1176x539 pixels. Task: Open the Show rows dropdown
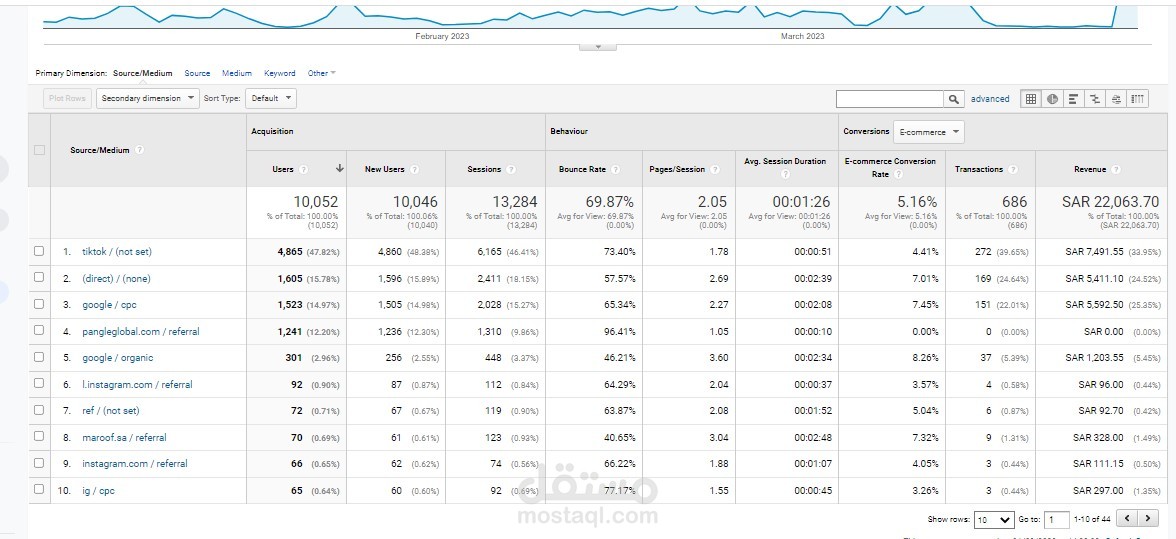click(x=994, y=519)
